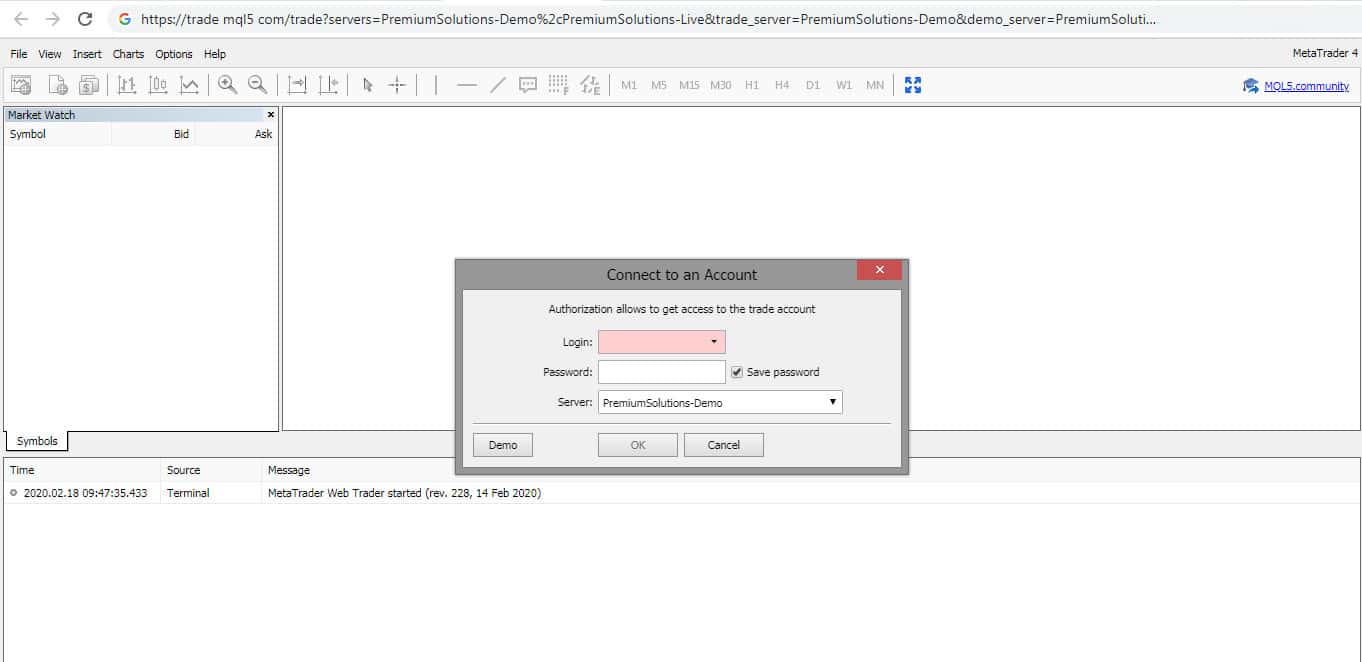Click the Ask column header
The image size is (1362, 662).
point(236,134)
